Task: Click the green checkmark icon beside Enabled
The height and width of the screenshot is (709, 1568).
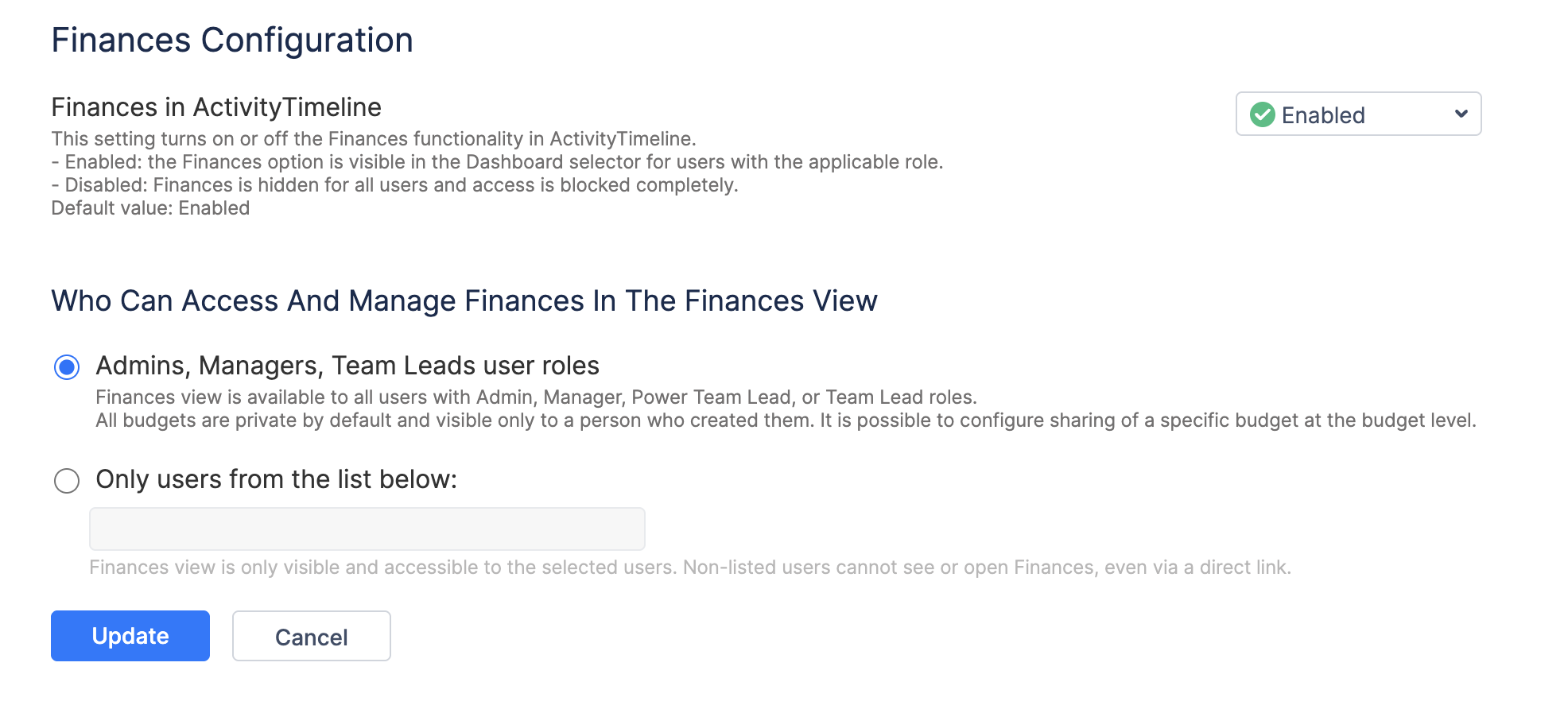Action: pos(1262,114)
